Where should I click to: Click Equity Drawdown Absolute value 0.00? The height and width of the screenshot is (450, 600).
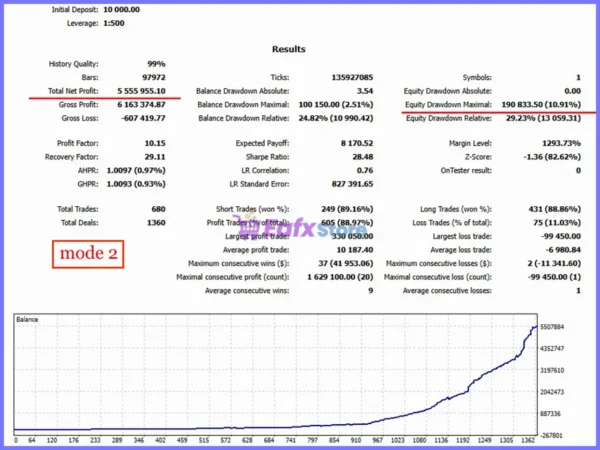(572, 91)
